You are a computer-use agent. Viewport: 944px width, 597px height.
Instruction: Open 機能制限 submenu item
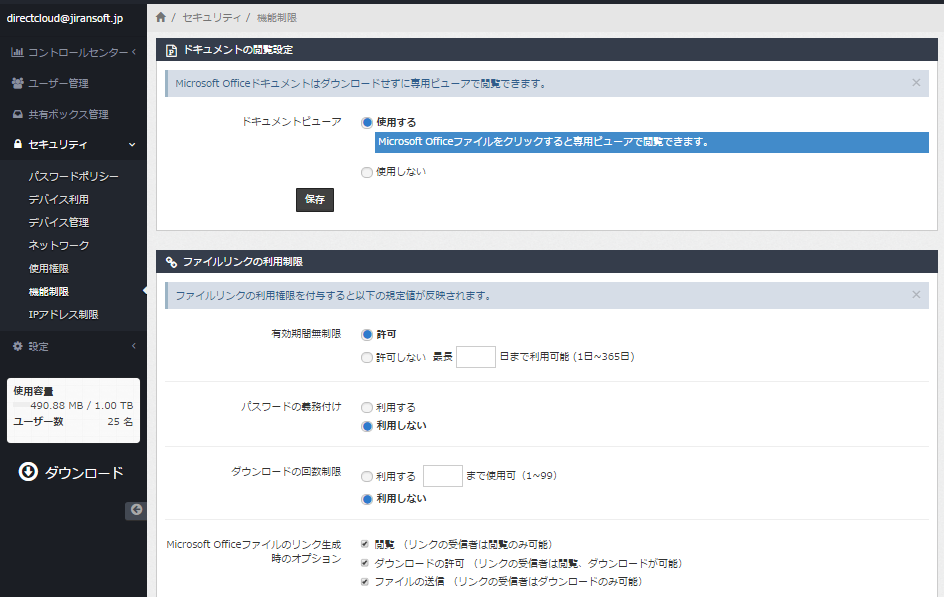49,291
